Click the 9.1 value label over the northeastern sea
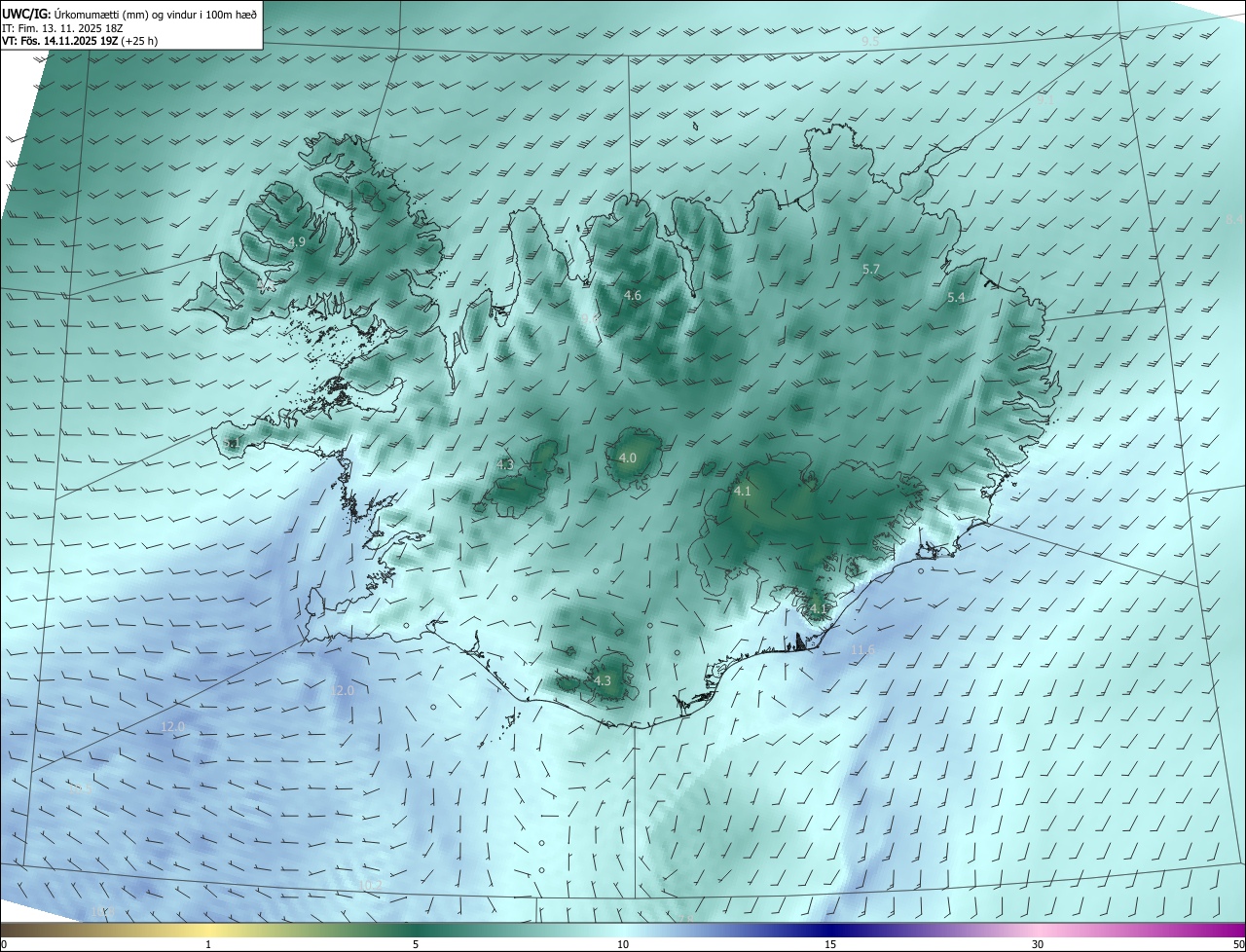The image size is (1246, 952). [x=1044, y=99]
